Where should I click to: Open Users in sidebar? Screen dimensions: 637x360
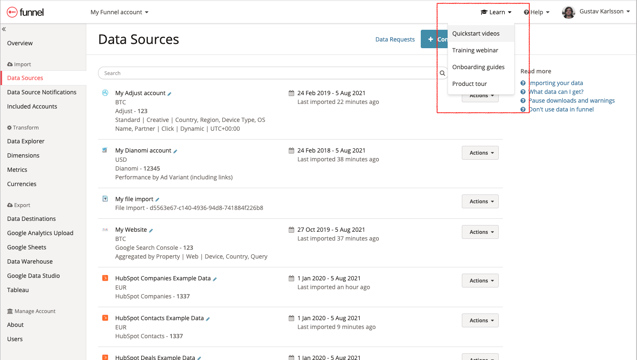point(15,339)
